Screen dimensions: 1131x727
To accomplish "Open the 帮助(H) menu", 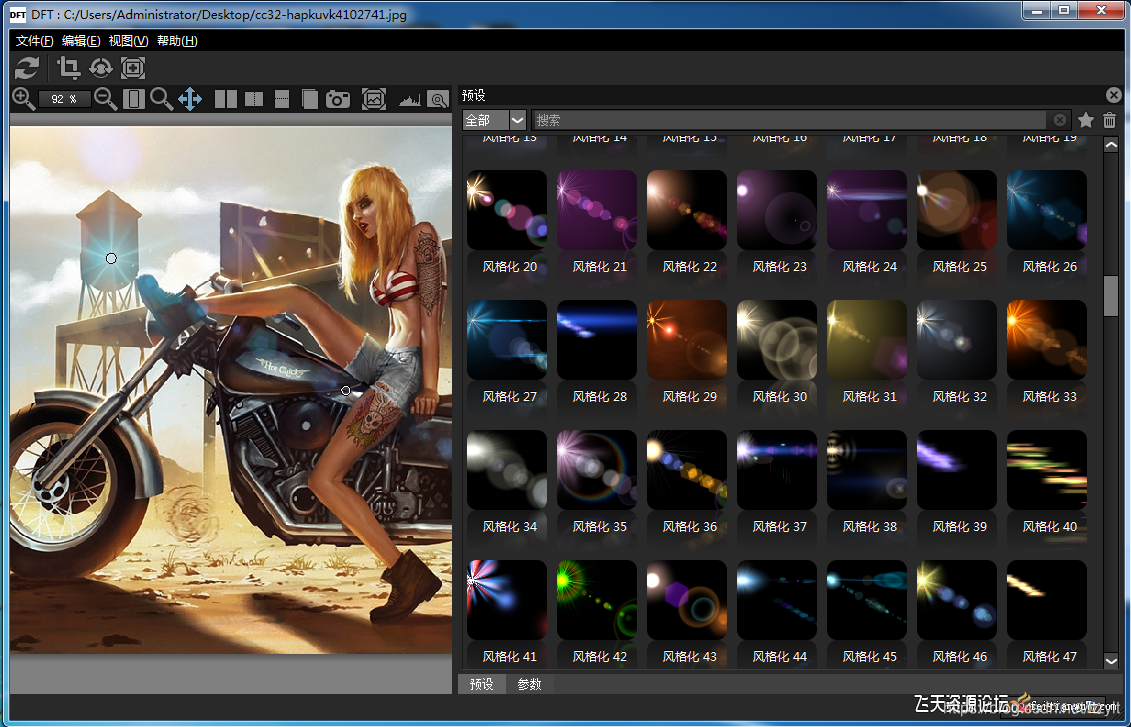I will (x=177, y=41).
